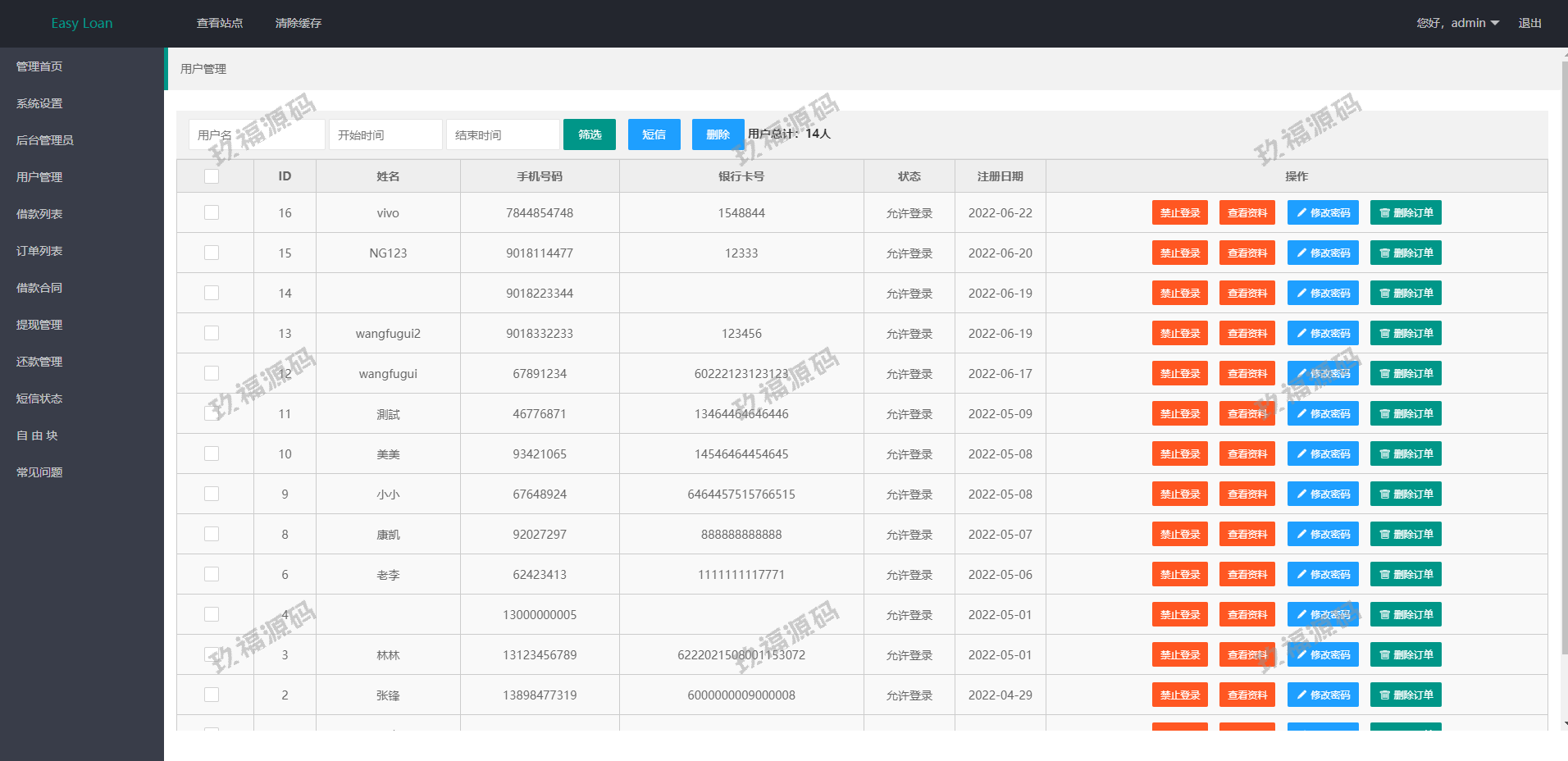The width and height of the screenshot is (1568, 761).
Task: Click trash icon in row ID 9
Action: pyautogui.click(x=1384, y=494)
